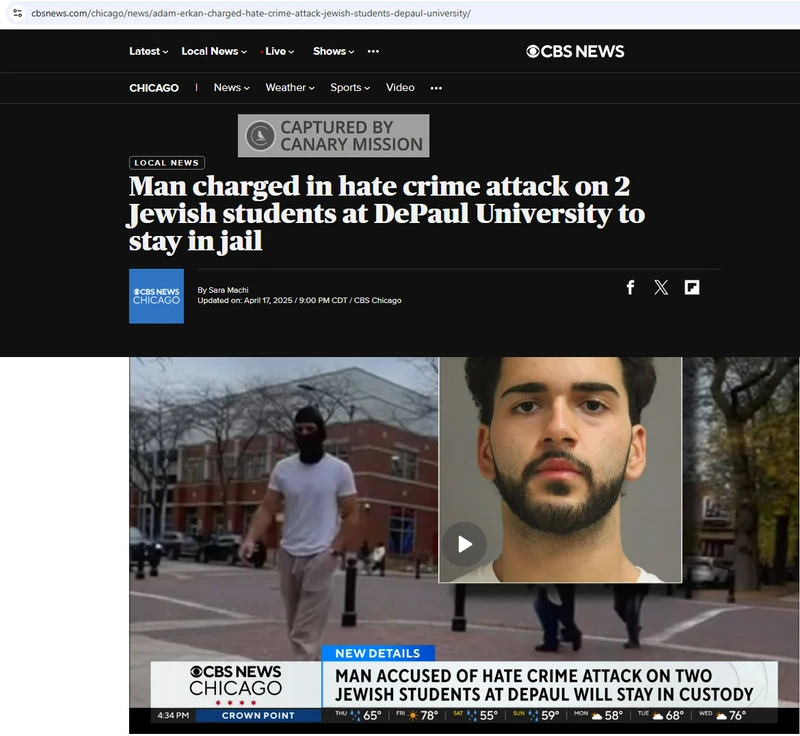Open Chicago sub-navigation ellipsis menu
This screenshot has height=736, width=800.
[436, 88]
